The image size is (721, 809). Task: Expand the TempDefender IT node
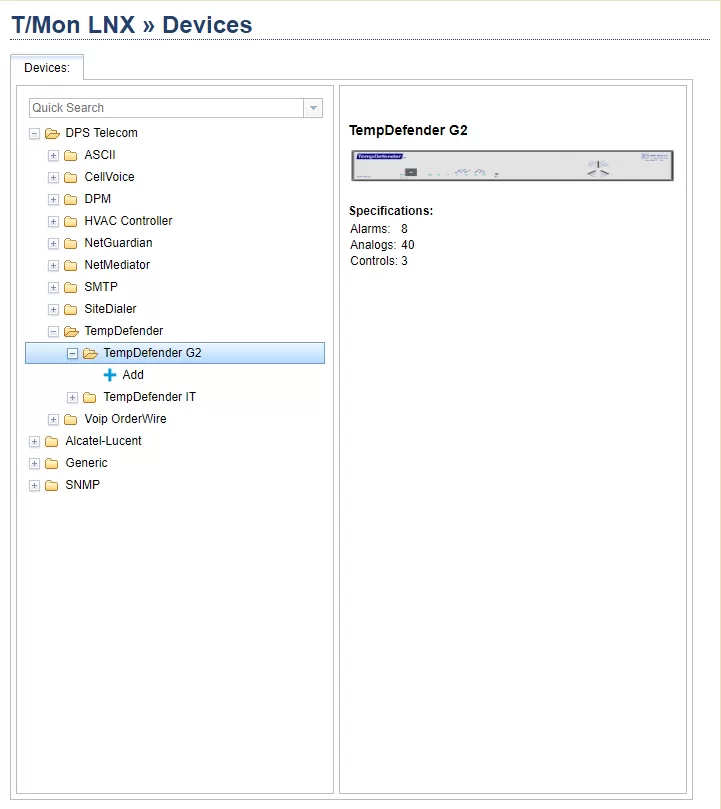click(x=73, y=397)
